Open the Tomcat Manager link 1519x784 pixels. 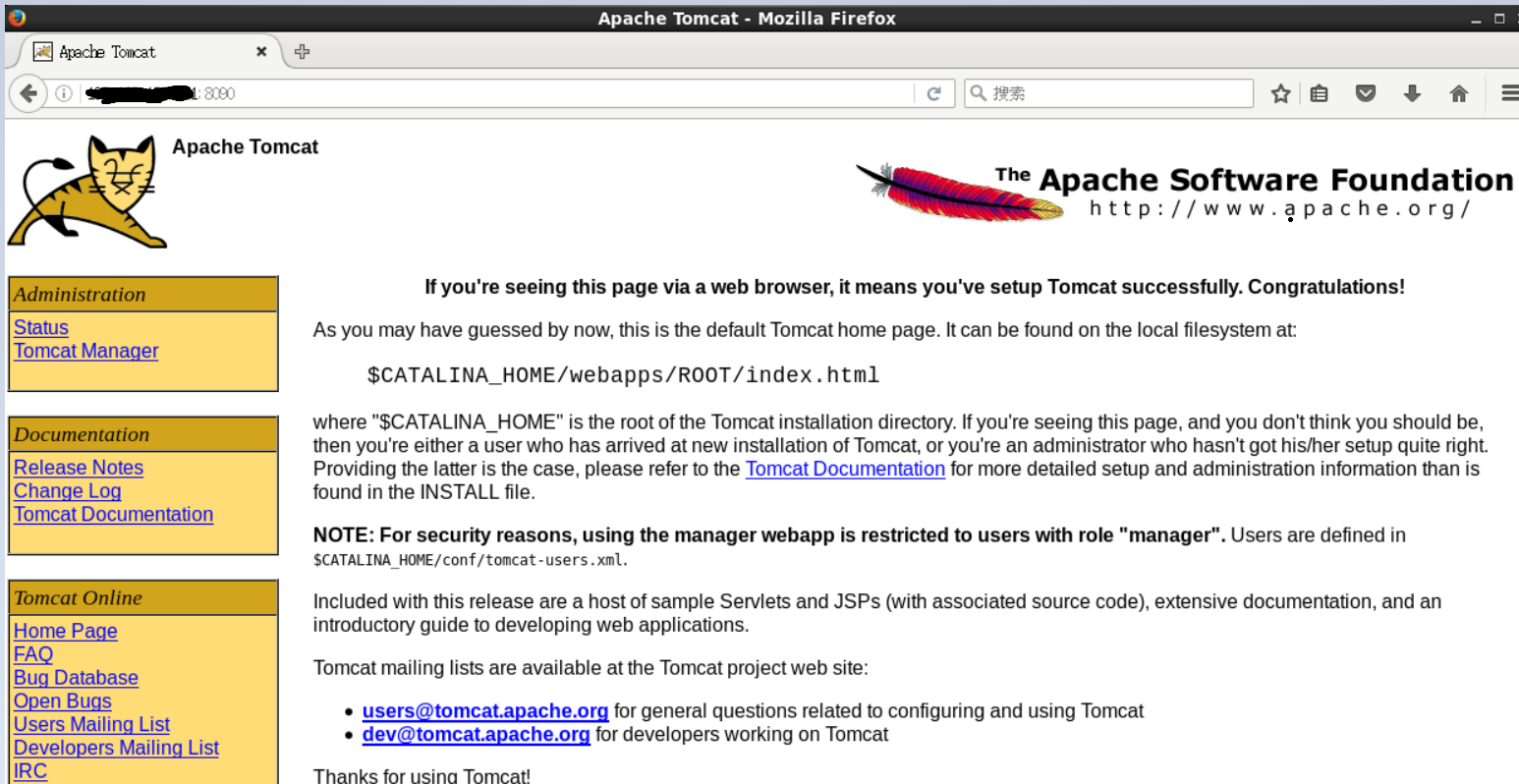pos(86,351)
